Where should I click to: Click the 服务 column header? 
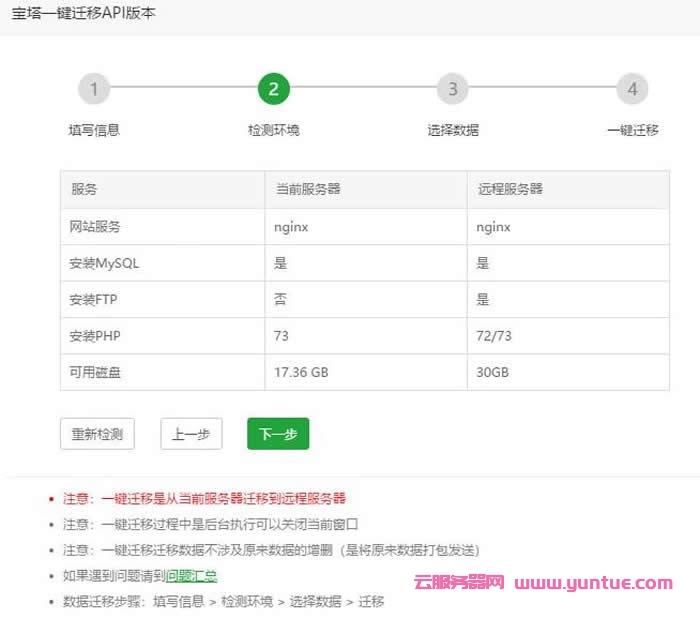pyautogui.click(x=84, y=189)
